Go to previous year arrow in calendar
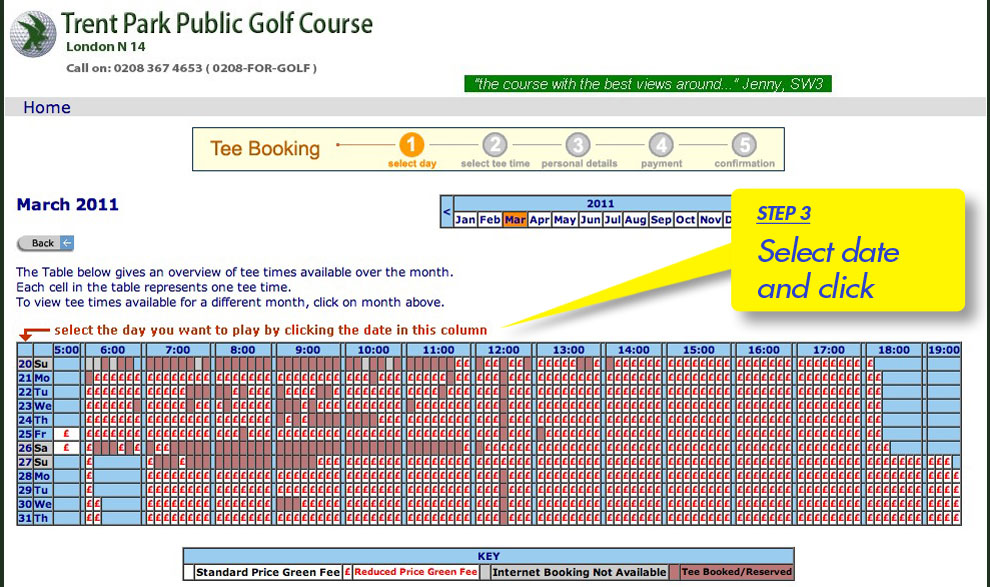 [447, 212]
